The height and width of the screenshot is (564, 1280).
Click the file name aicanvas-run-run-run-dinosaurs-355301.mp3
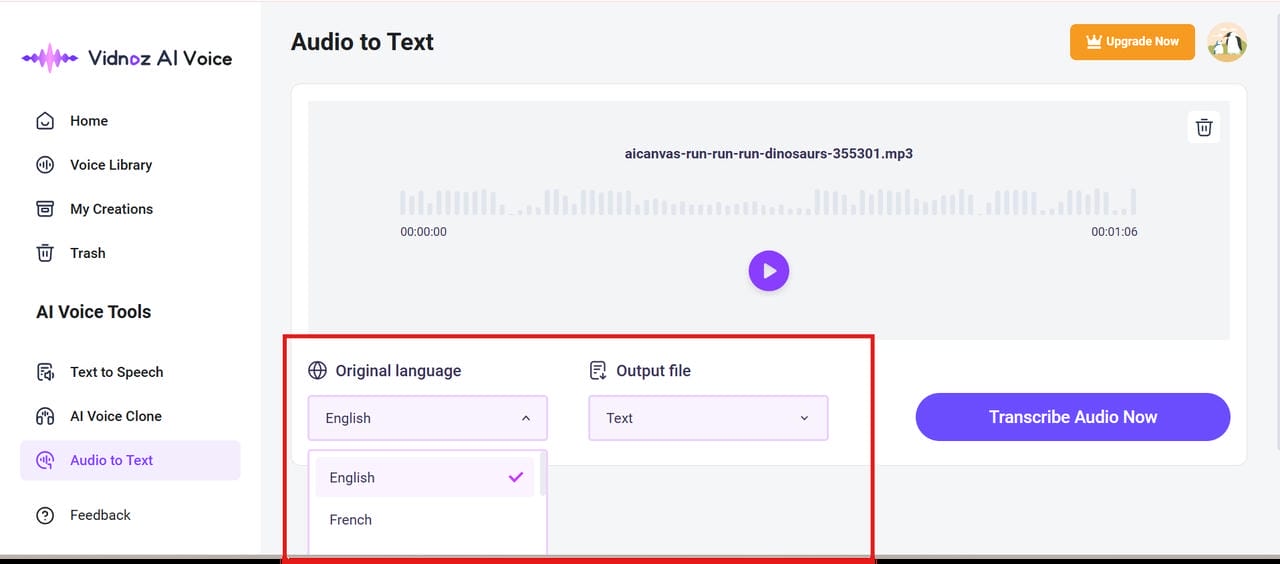tap(769, 154)
